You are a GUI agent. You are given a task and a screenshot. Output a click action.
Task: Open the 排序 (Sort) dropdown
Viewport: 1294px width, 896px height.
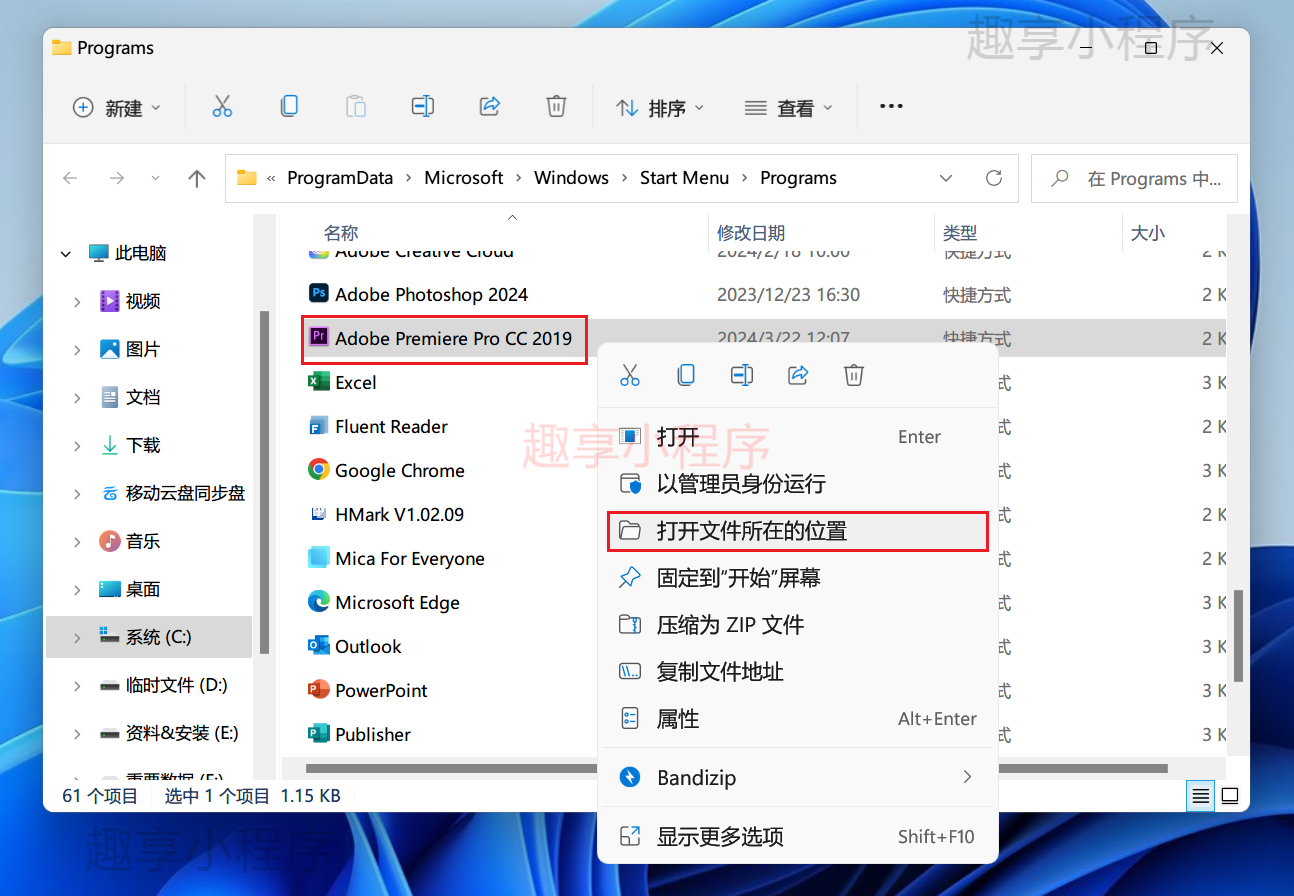point(660,107)
